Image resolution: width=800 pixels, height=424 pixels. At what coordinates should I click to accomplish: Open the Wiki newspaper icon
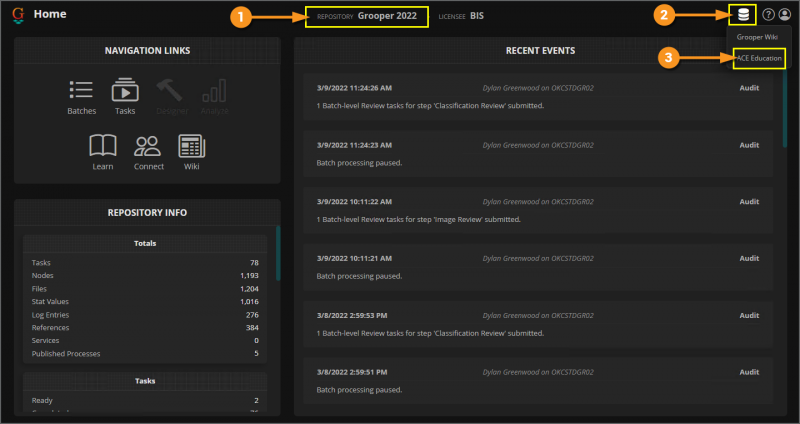point(191,146)
